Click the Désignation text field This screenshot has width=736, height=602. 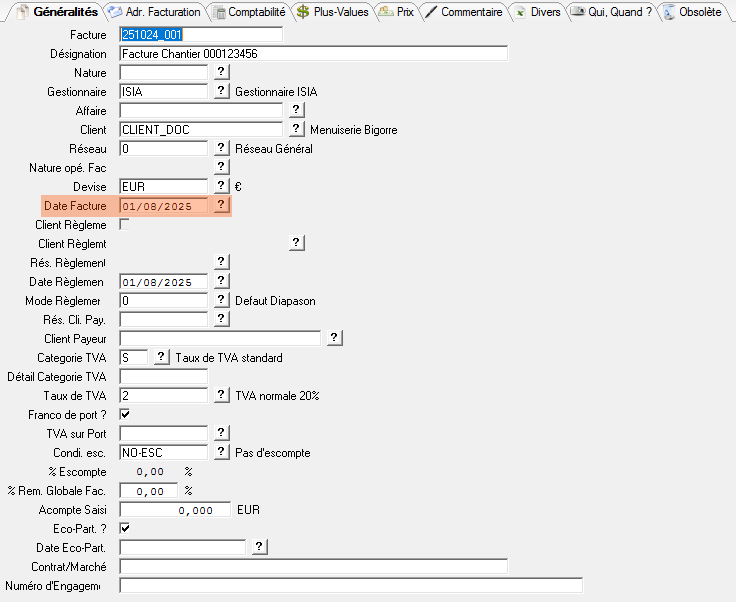tap(313, 53)
